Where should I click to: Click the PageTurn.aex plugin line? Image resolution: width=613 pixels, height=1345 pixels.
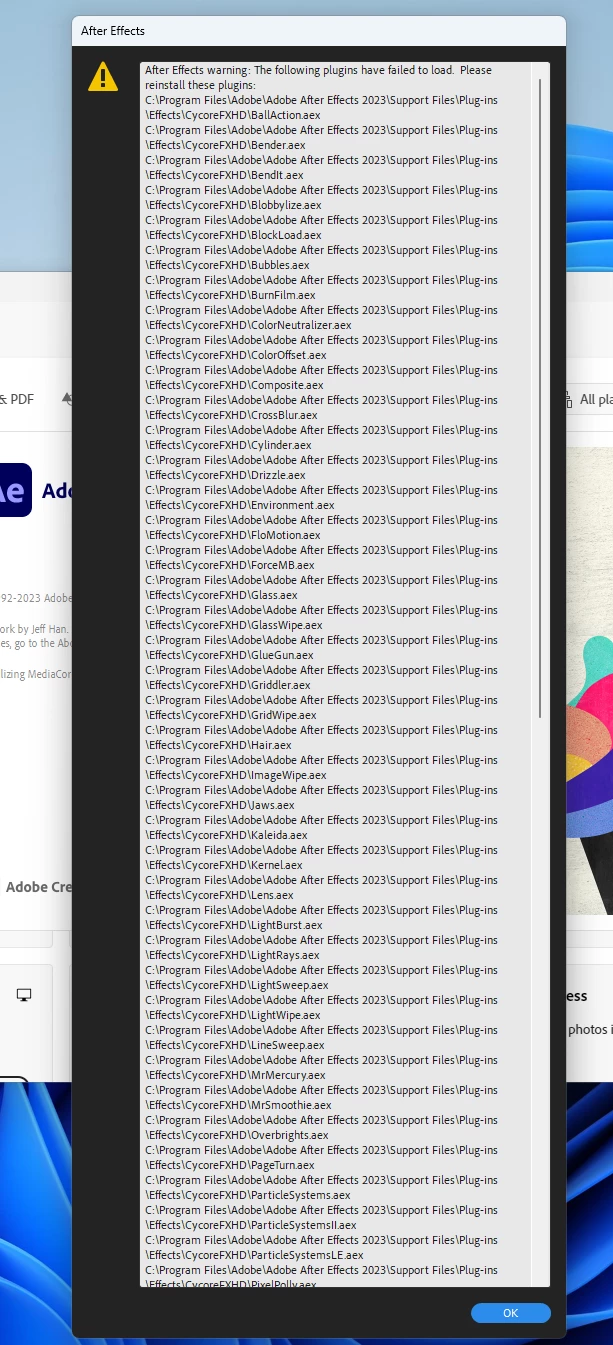pos(230,1165)
